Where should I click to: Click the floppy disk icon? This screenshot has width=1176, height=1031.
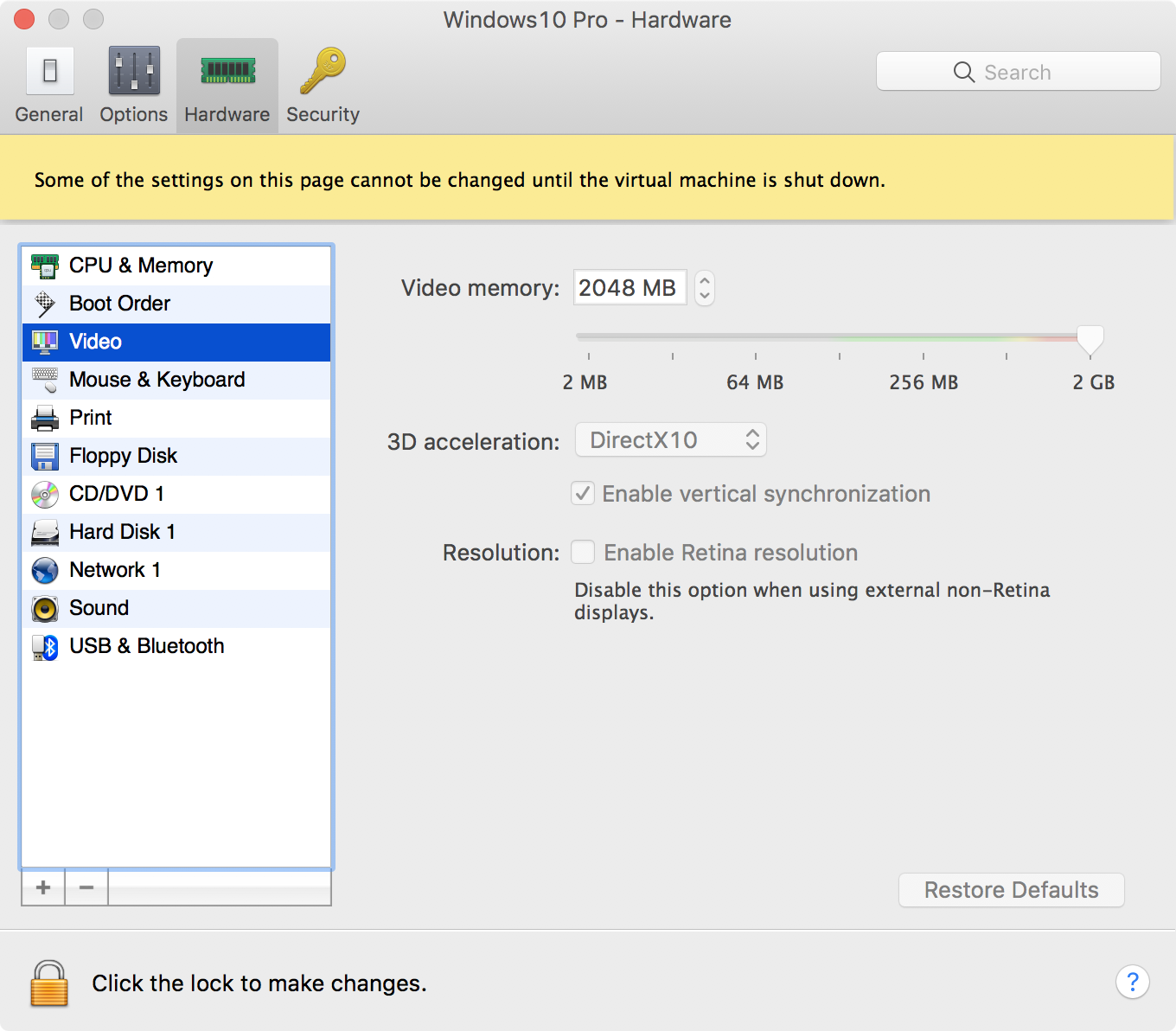tap(45, 456)
